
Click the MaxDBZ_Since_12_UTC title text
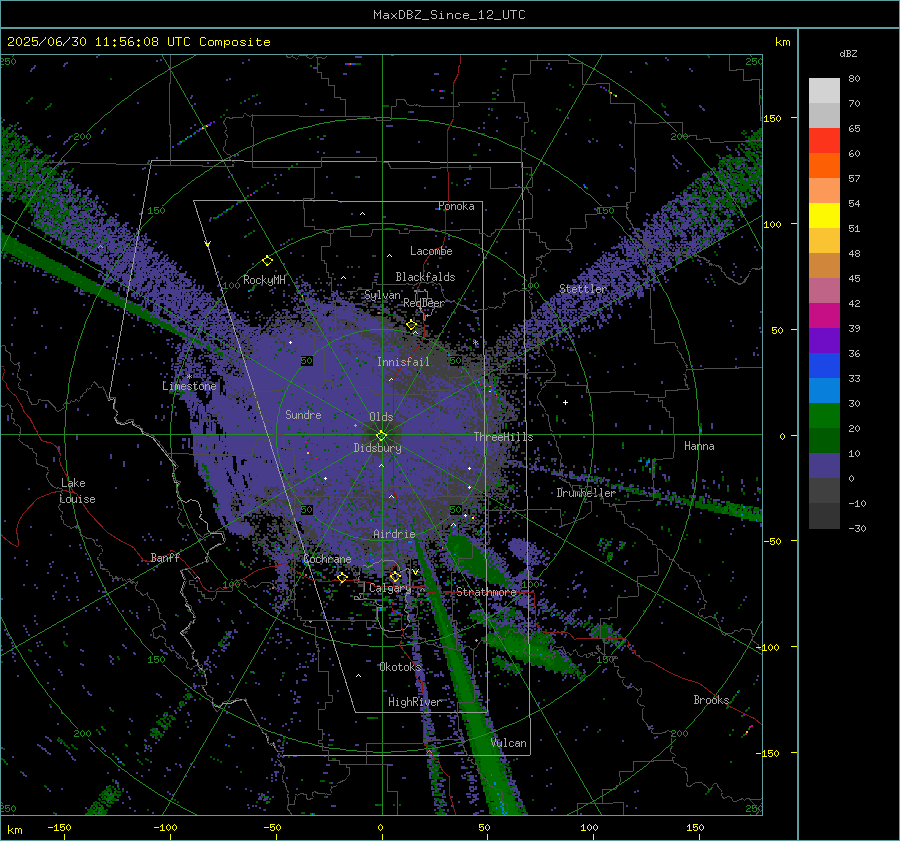click(449, 15)
